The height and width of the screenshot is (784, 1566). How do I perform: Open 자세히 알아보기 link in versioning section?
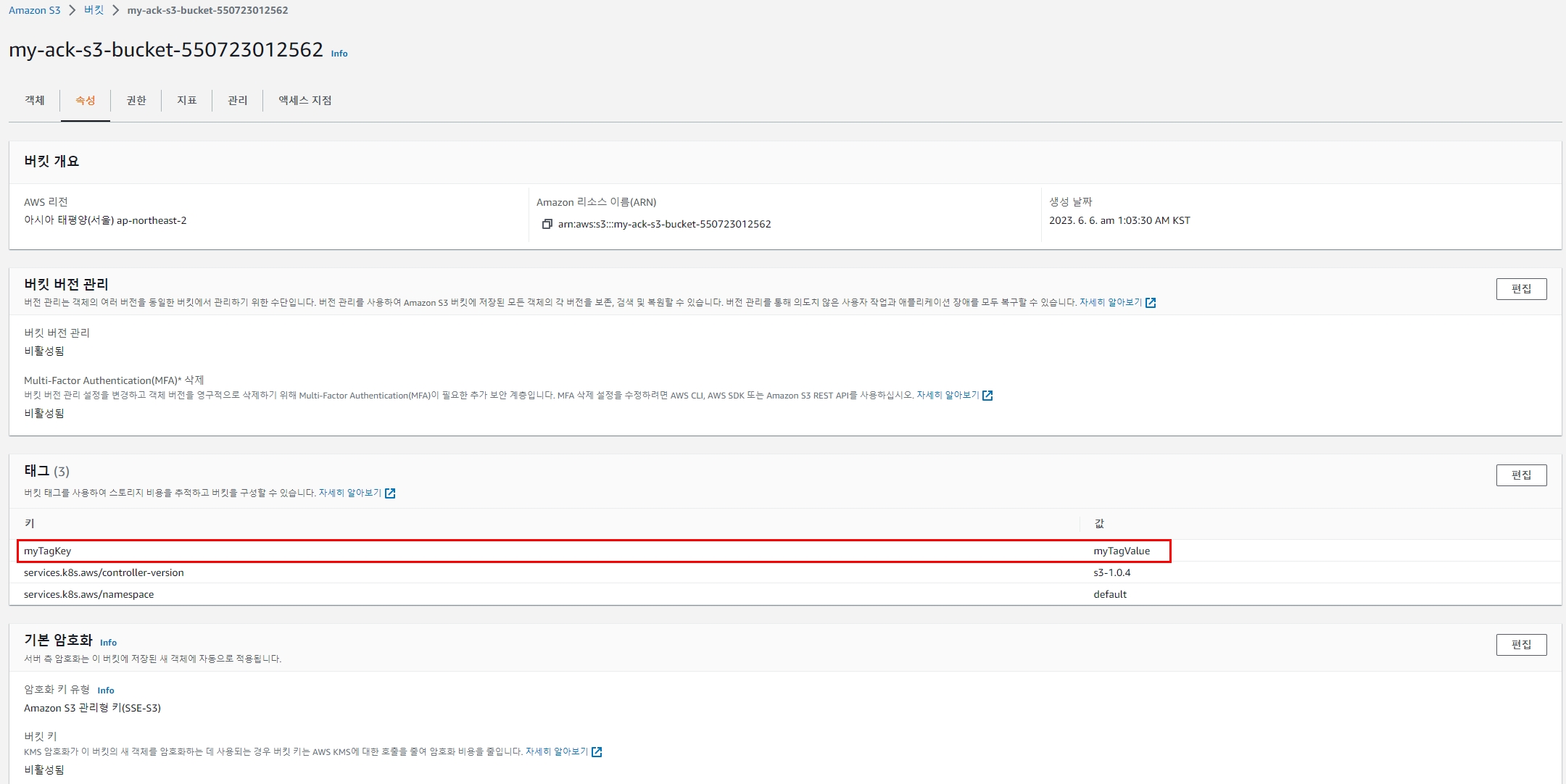point(1110,303)
